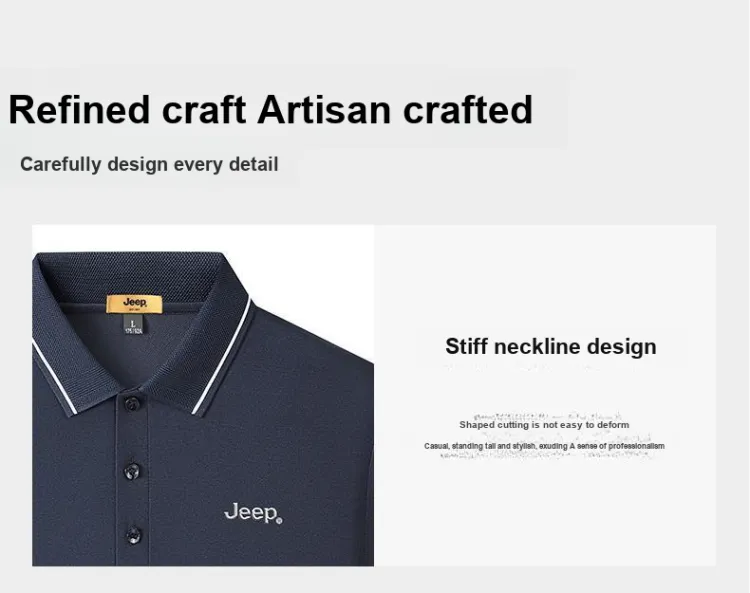This screenshot has width=750, height=593.
Task: Click the word "Artisan" in the heading
Action: click(324, 110)
